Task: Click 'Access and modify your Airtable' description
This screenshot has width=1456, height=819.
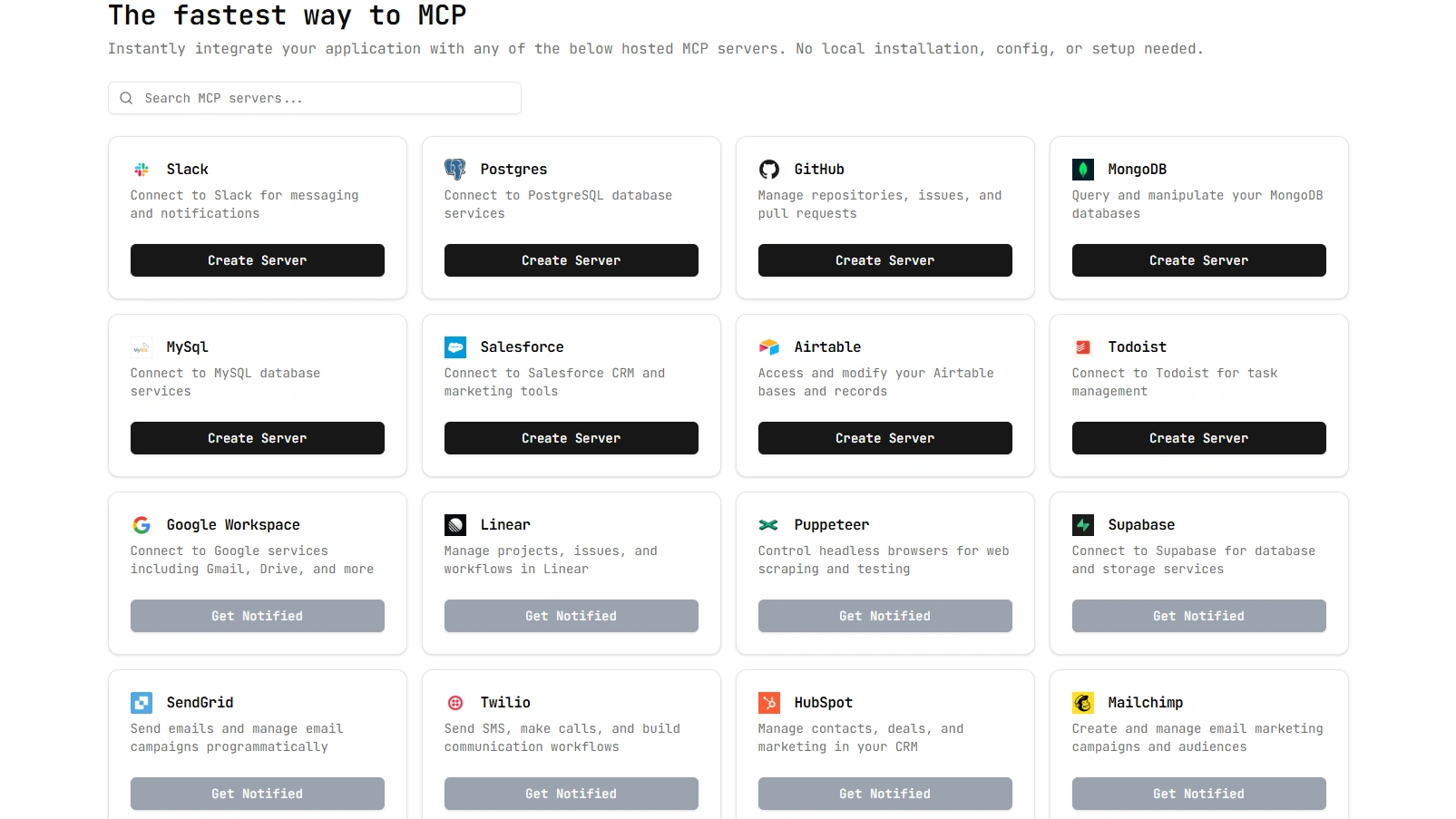Action: click(876, 382)
